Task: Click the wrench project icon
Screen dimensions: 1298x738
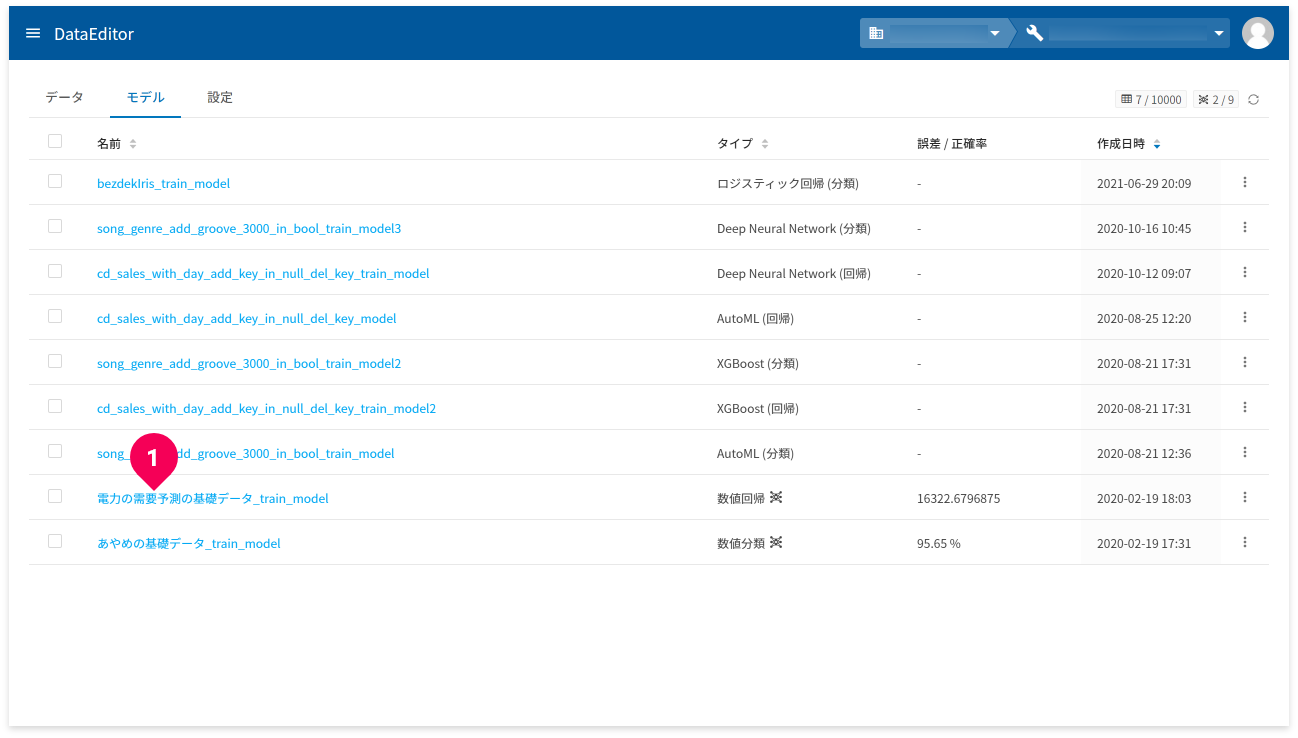Action: tap(1034, 33)
